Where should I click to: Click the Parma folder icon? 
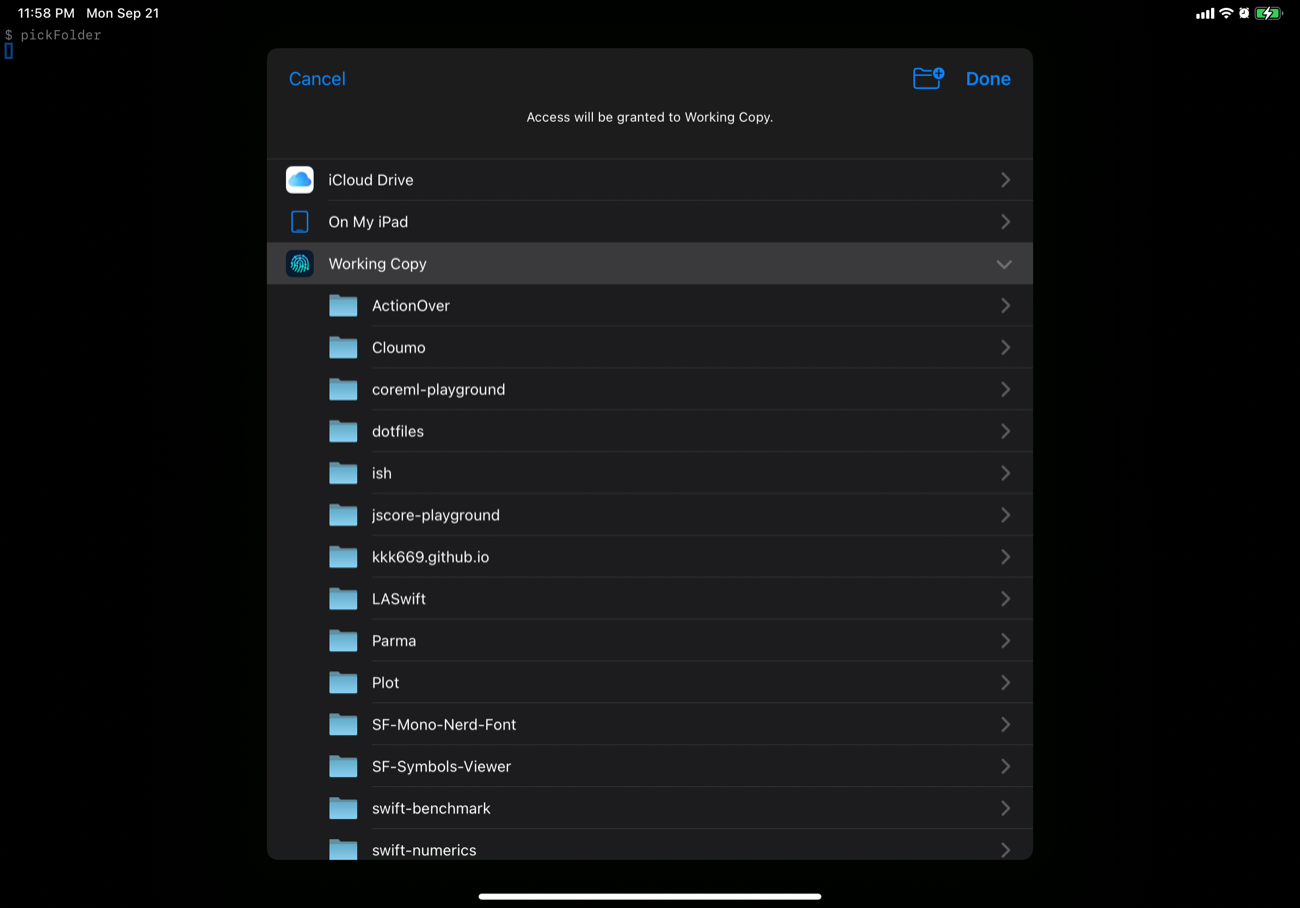click(343, 641)
